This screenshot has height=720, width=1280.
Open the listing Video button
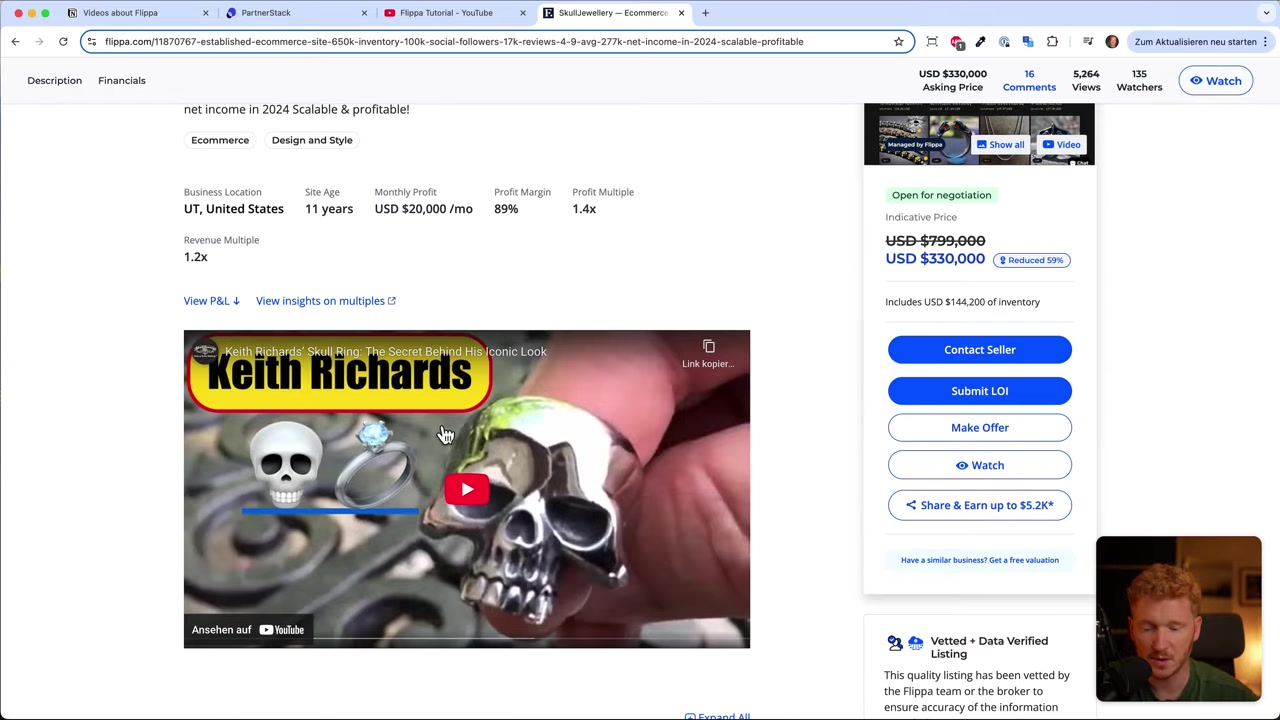[1061, 145]
